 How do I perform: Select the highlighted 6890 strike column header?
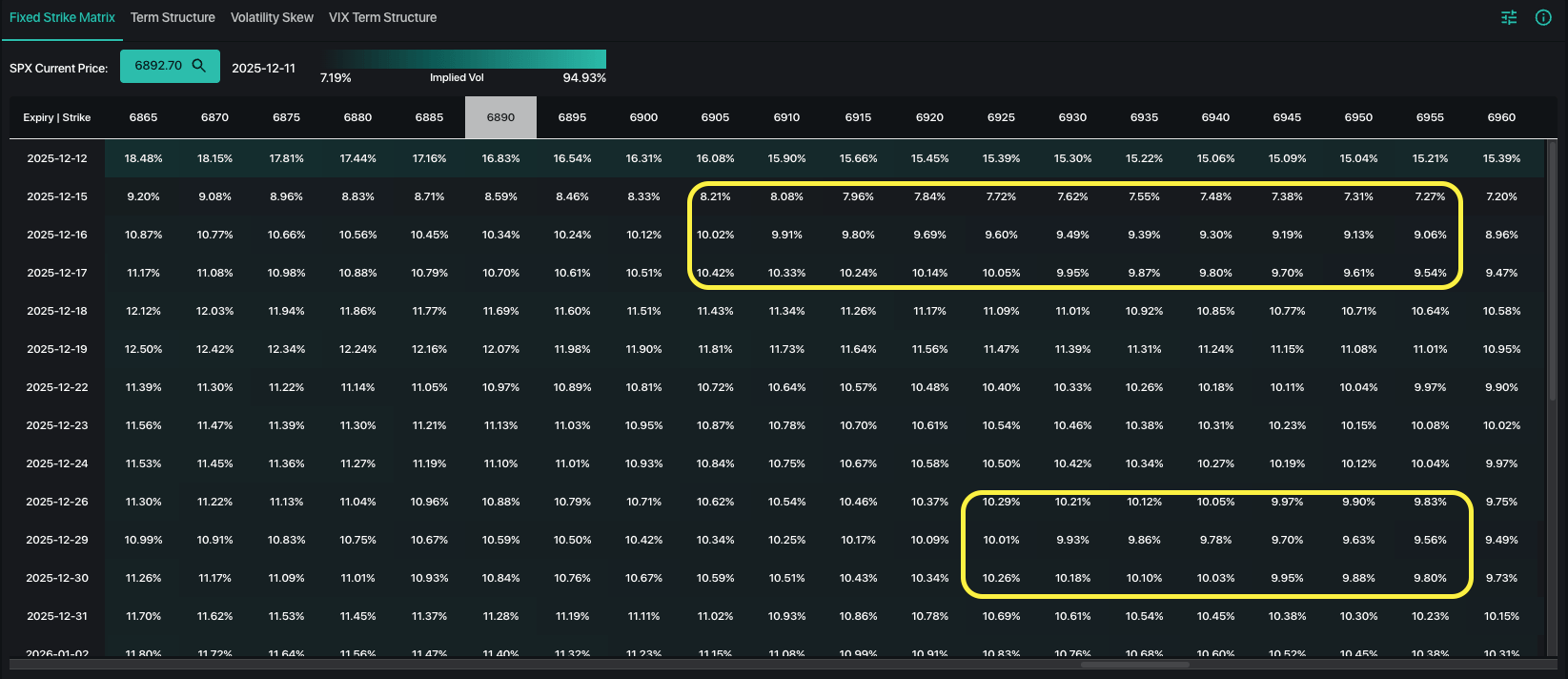pos(500,117)
